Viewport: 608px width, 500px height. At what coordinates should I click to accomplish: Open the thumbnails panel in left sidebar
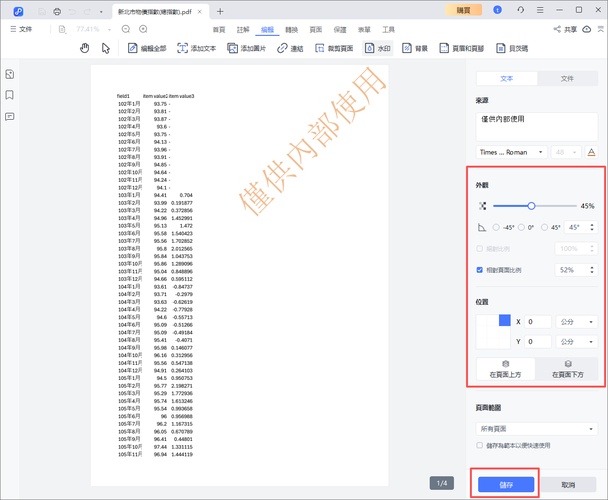pos(9,75)
